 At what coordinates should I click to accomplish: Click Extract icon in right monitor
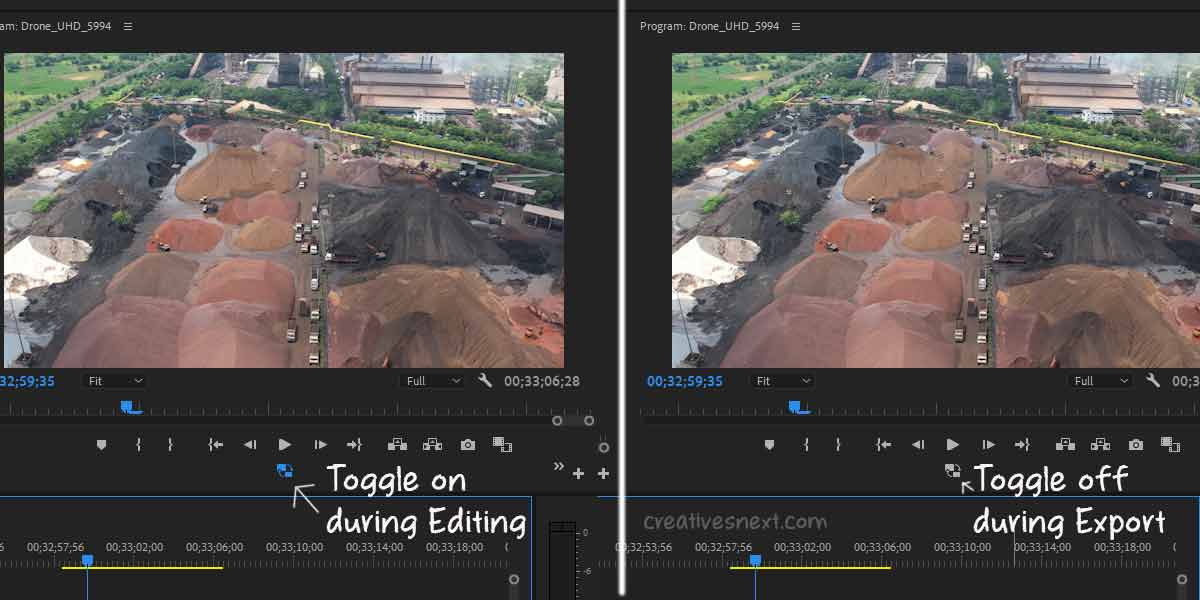coord(1100,445)
